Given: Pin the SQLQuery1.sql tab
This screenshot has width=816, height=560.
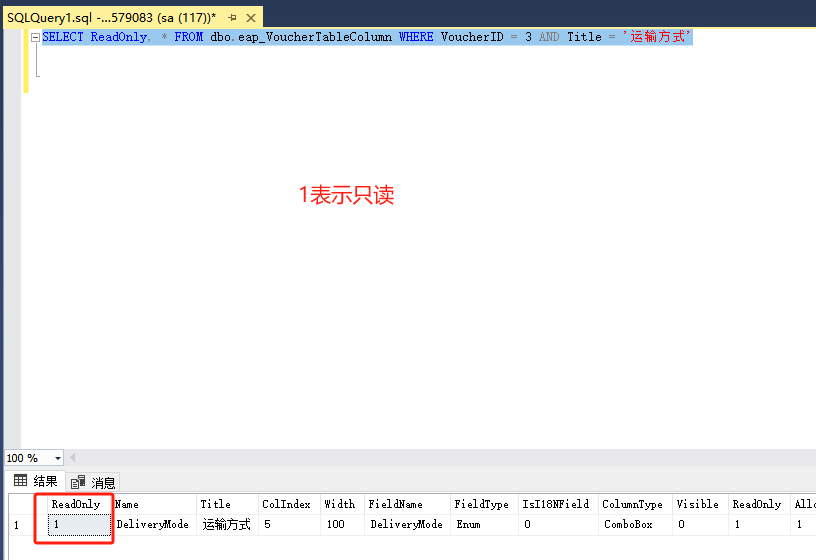Looking at the screenshot, I should point(232,18).
